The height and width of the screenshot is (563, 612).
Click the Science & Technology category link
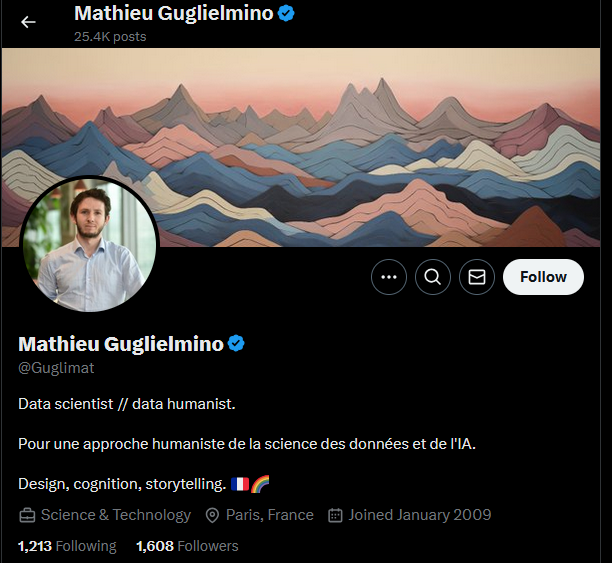tap(115, 515)
